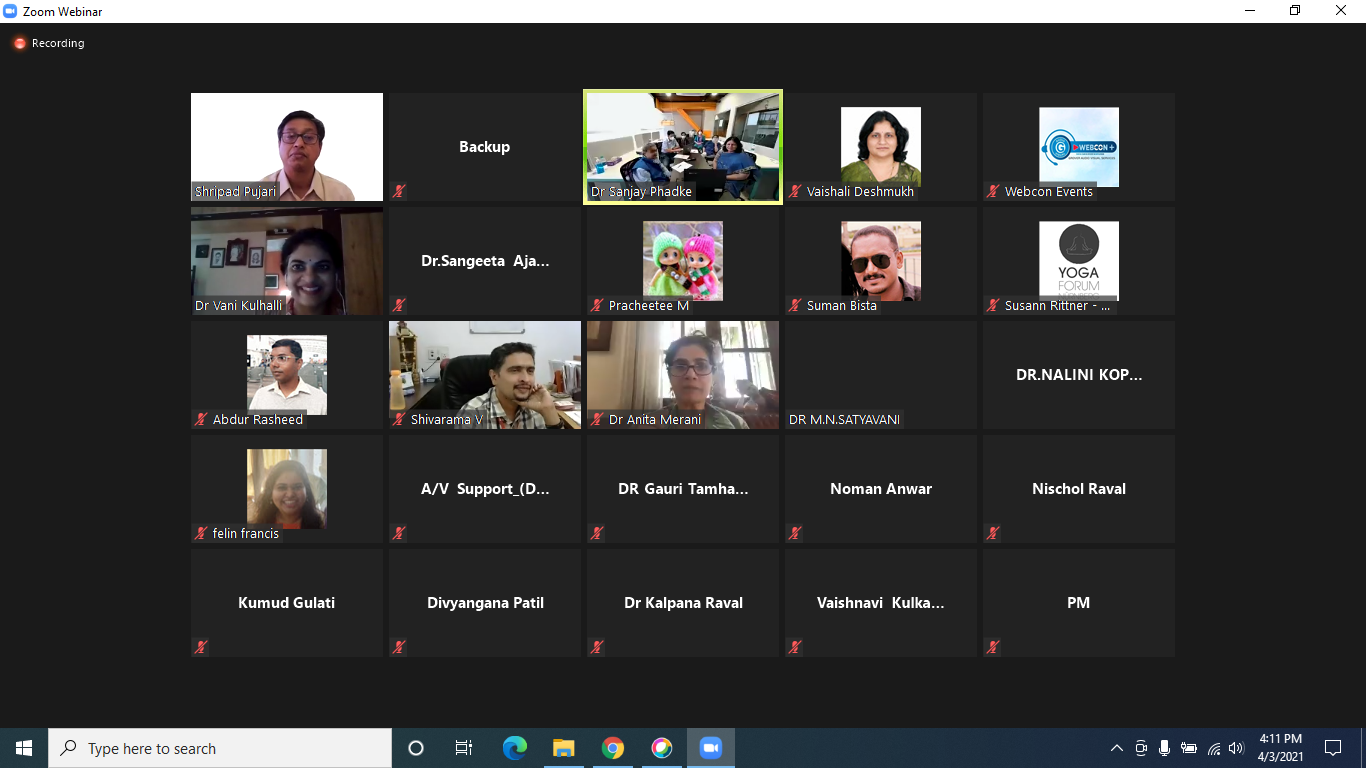Viewport: 1366px width, 768px height.
Task: Click the Type here to search box
Action: click(220, 748)
